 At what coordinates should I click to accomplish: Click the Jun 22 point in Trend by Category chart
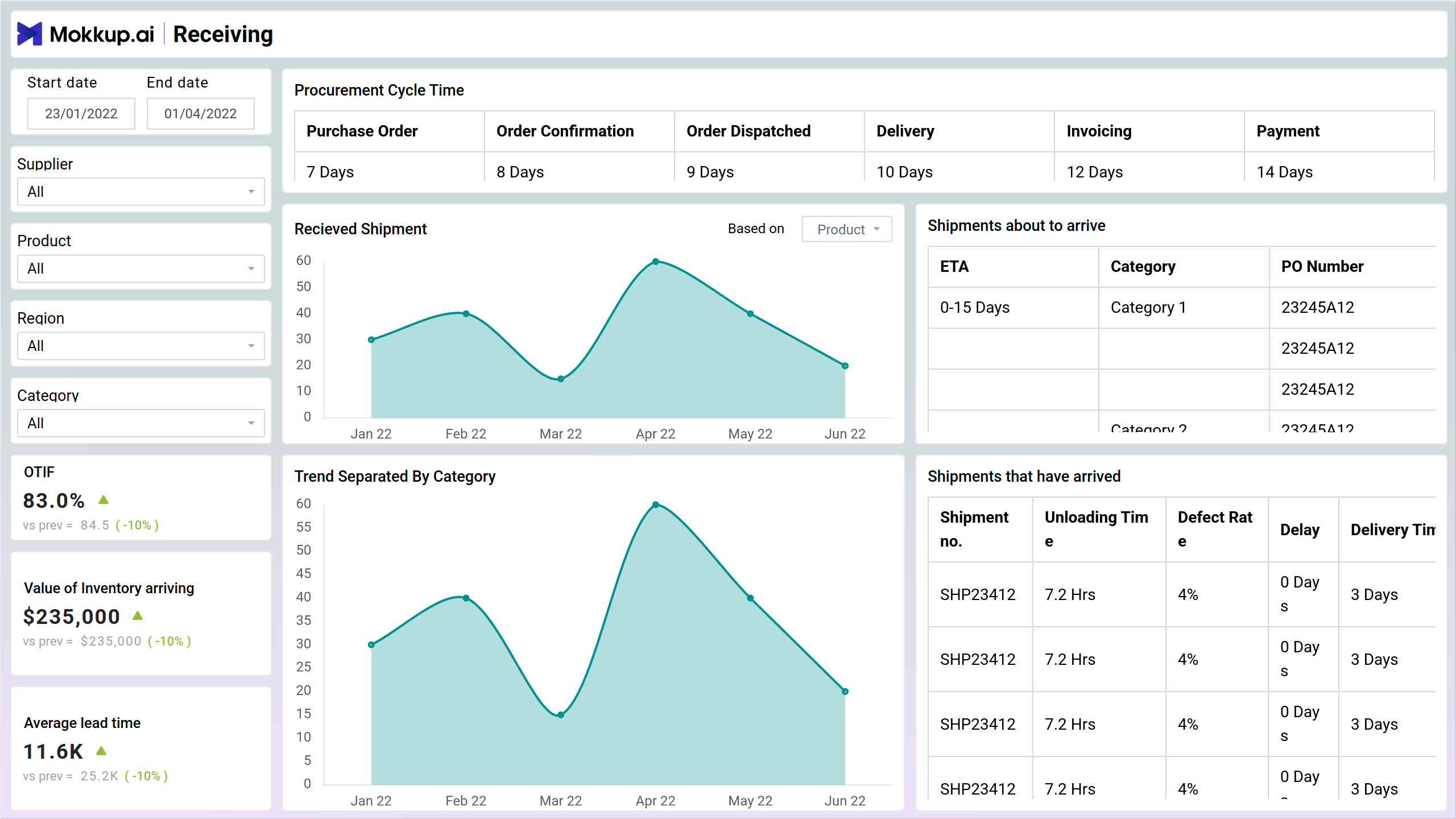[845, 692]
